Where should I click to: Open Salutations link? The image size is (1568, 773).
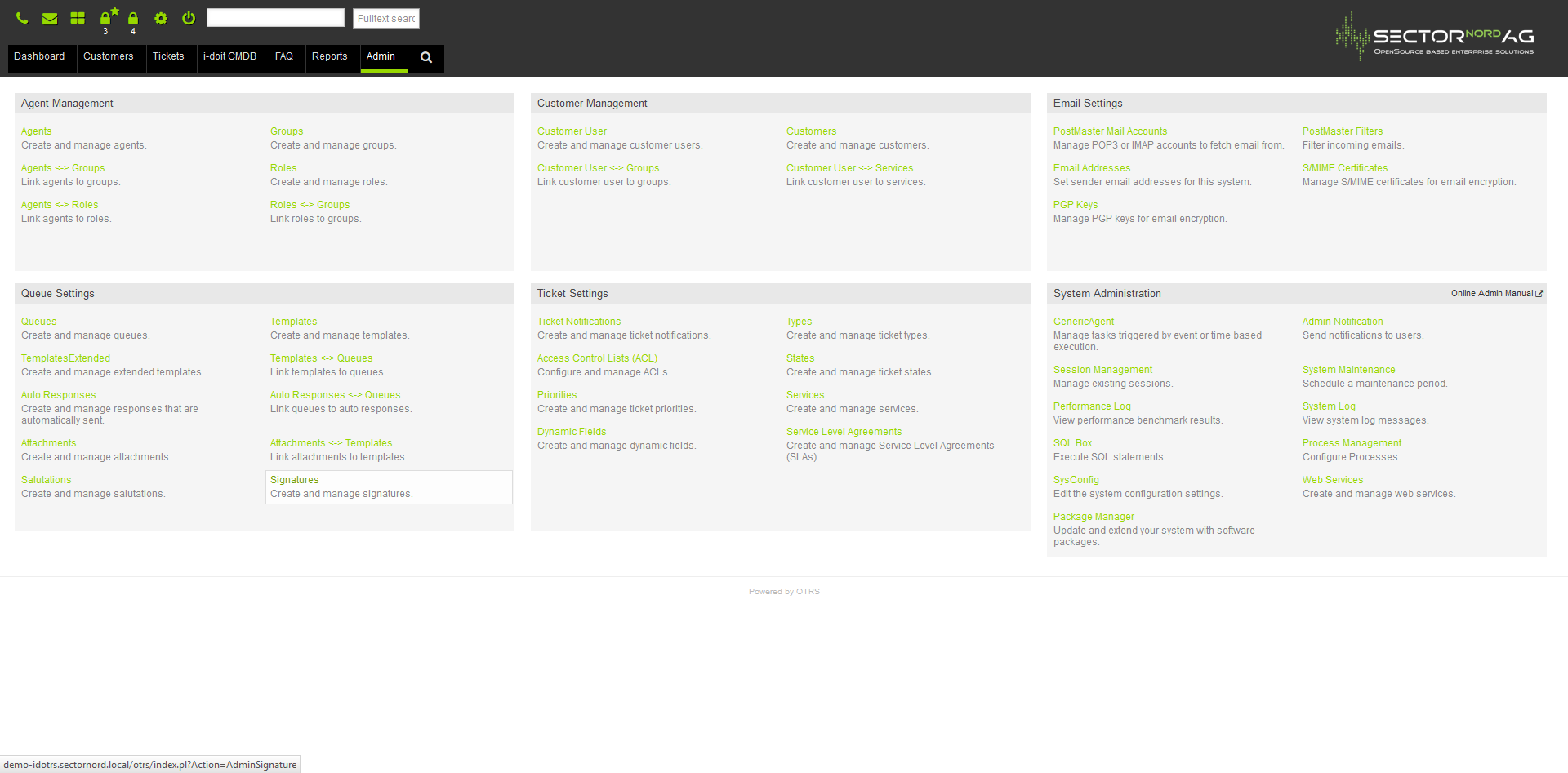point(46,480)
